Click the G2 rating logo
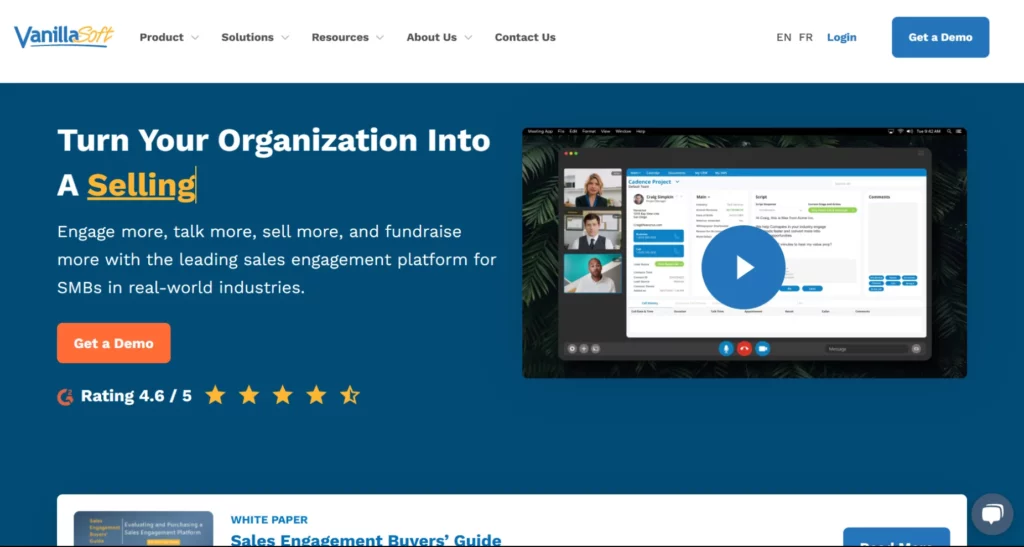 pos(65,396)
